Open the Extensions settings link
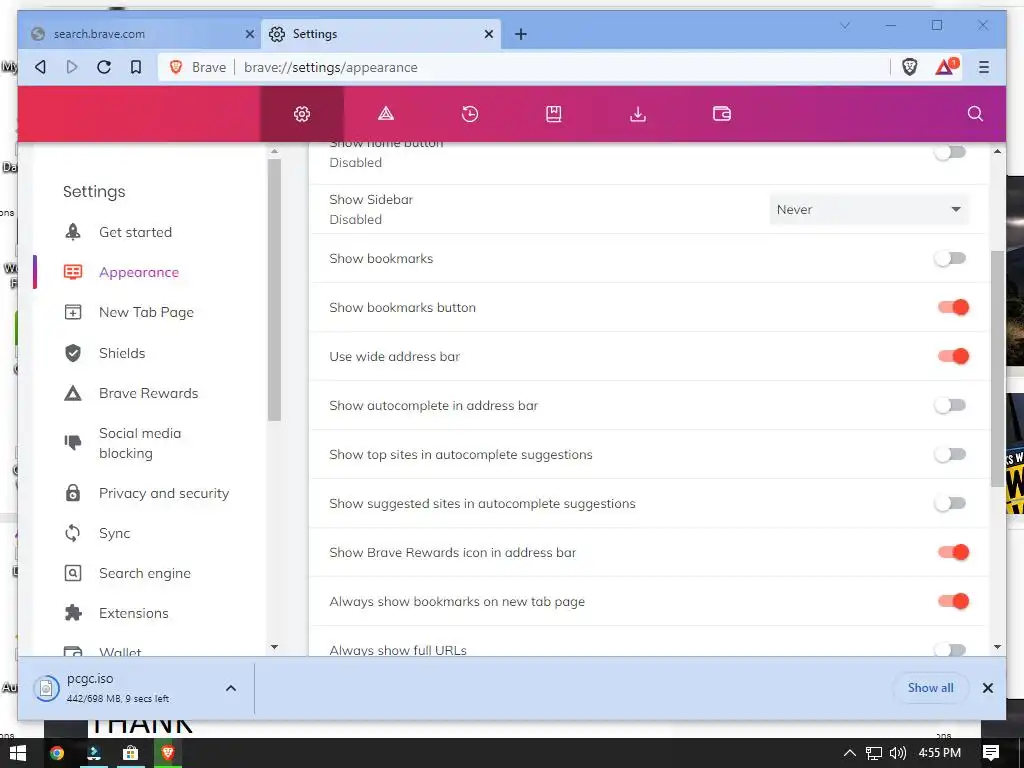Viewport: 1024px width, 768px height. point(133,613)
